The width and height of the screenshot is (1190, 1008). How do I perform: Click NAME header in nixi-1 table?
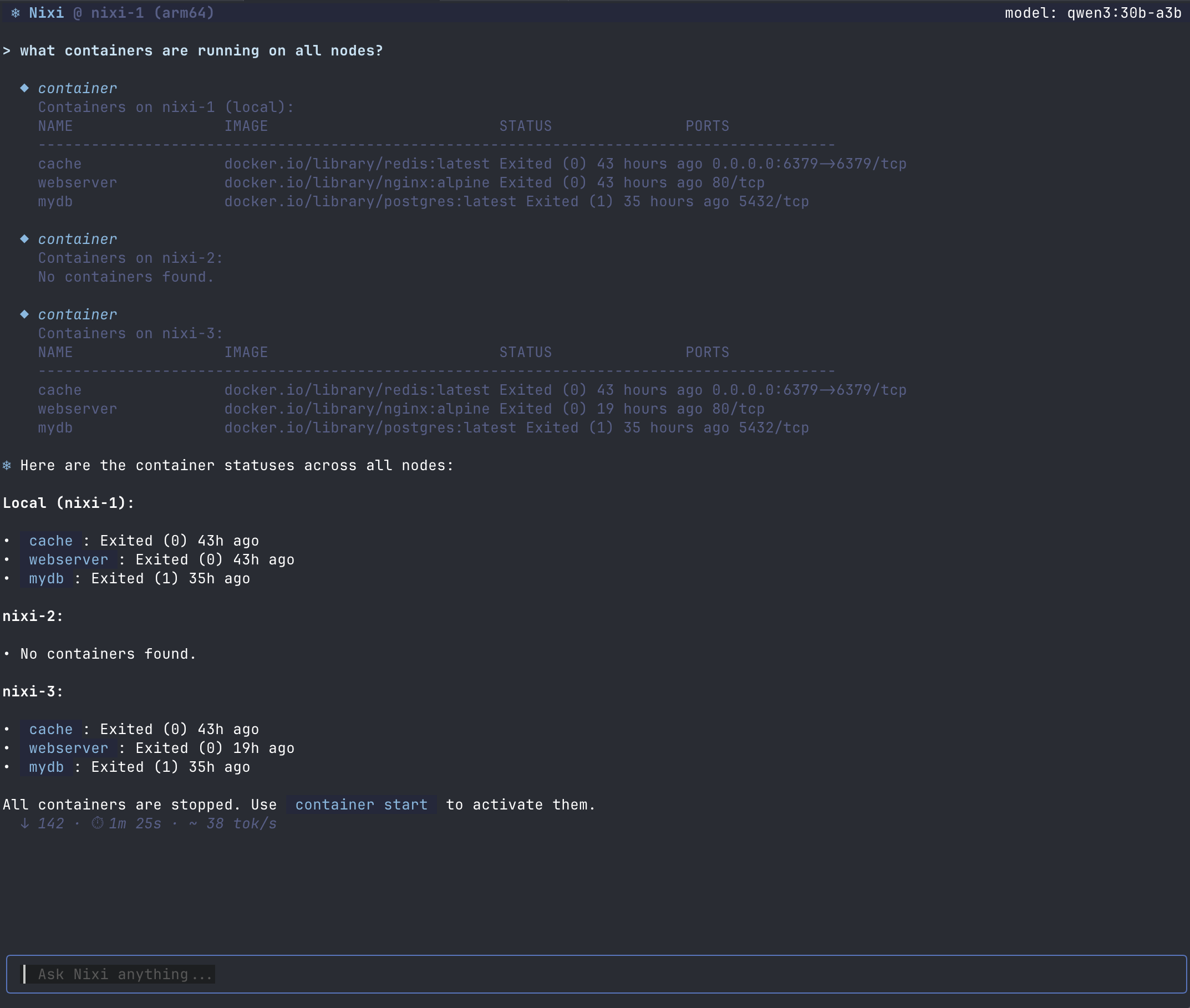(55, 126)
